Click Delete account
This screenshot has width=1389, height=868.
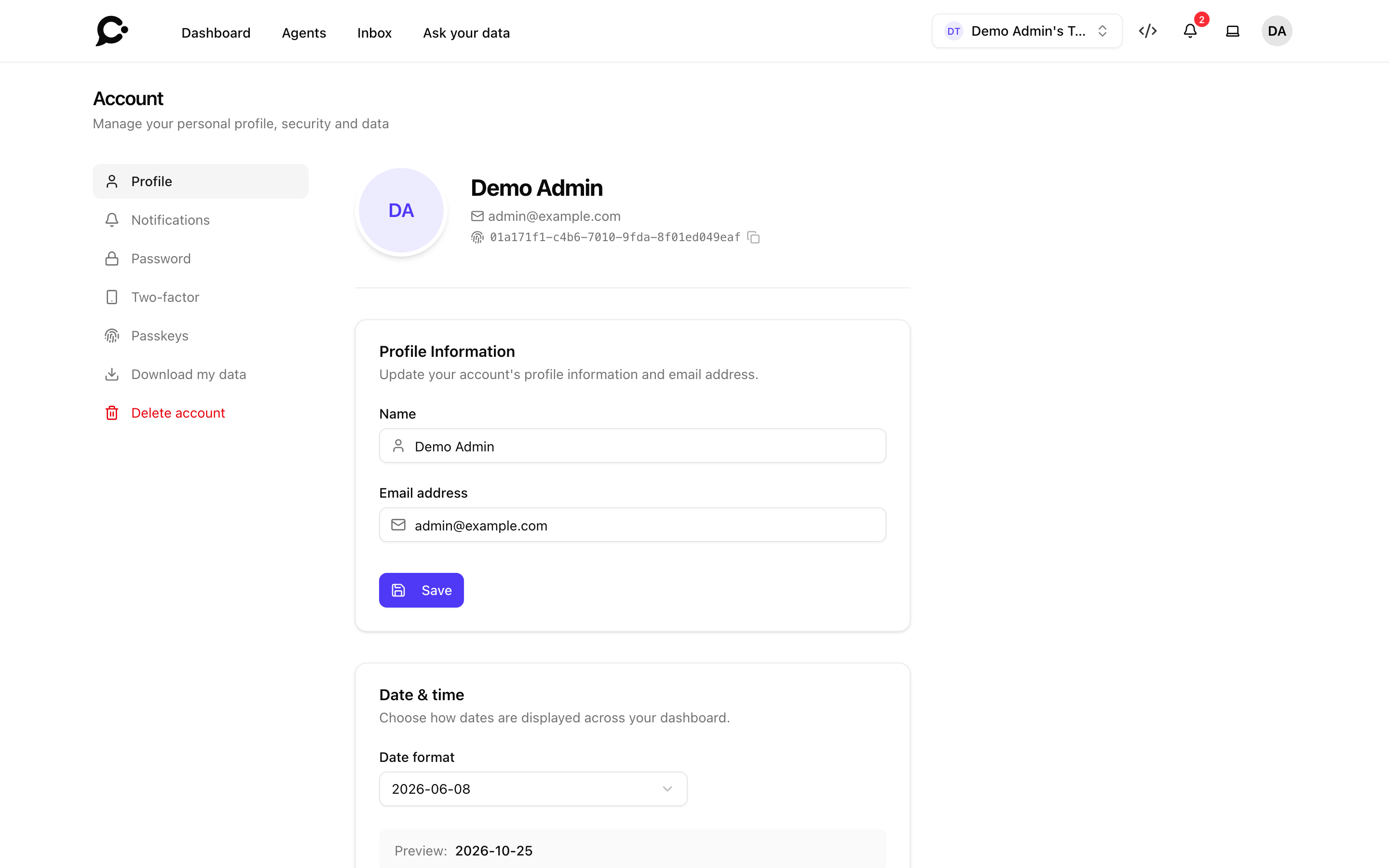(x=200, y=413)
